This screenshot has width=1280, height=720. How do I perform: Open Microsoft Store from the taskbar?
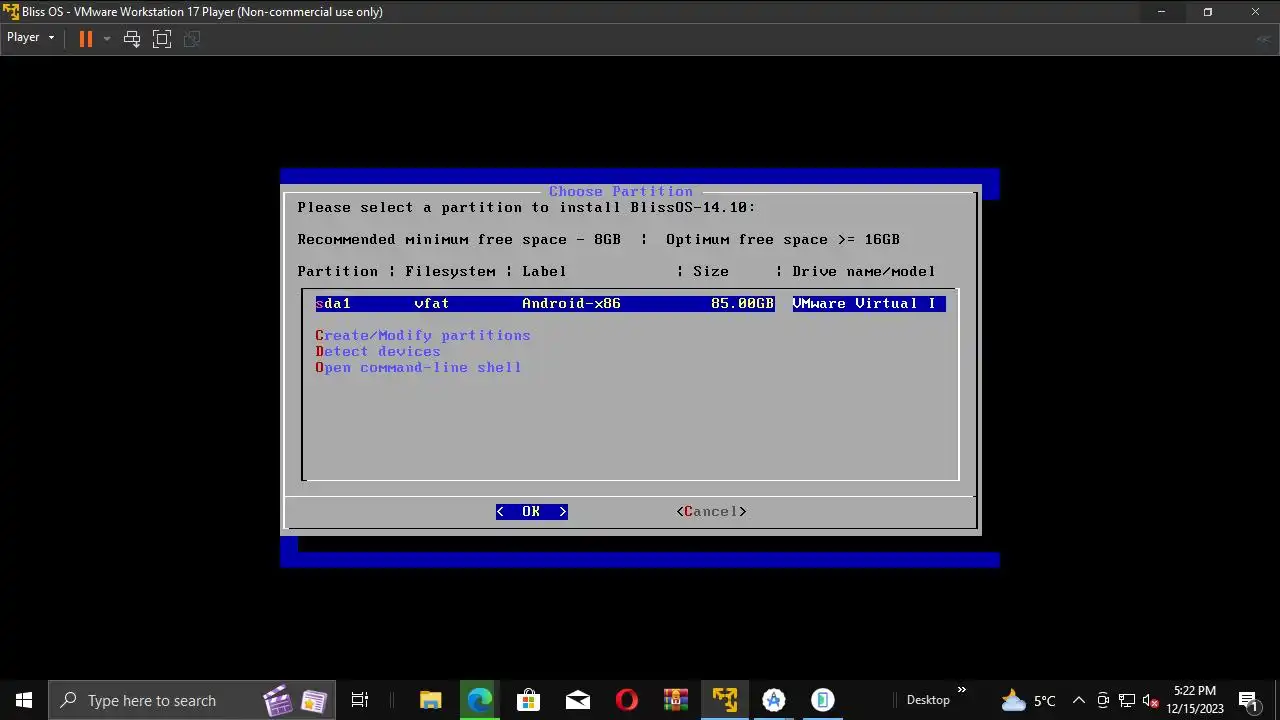point(528,700)
